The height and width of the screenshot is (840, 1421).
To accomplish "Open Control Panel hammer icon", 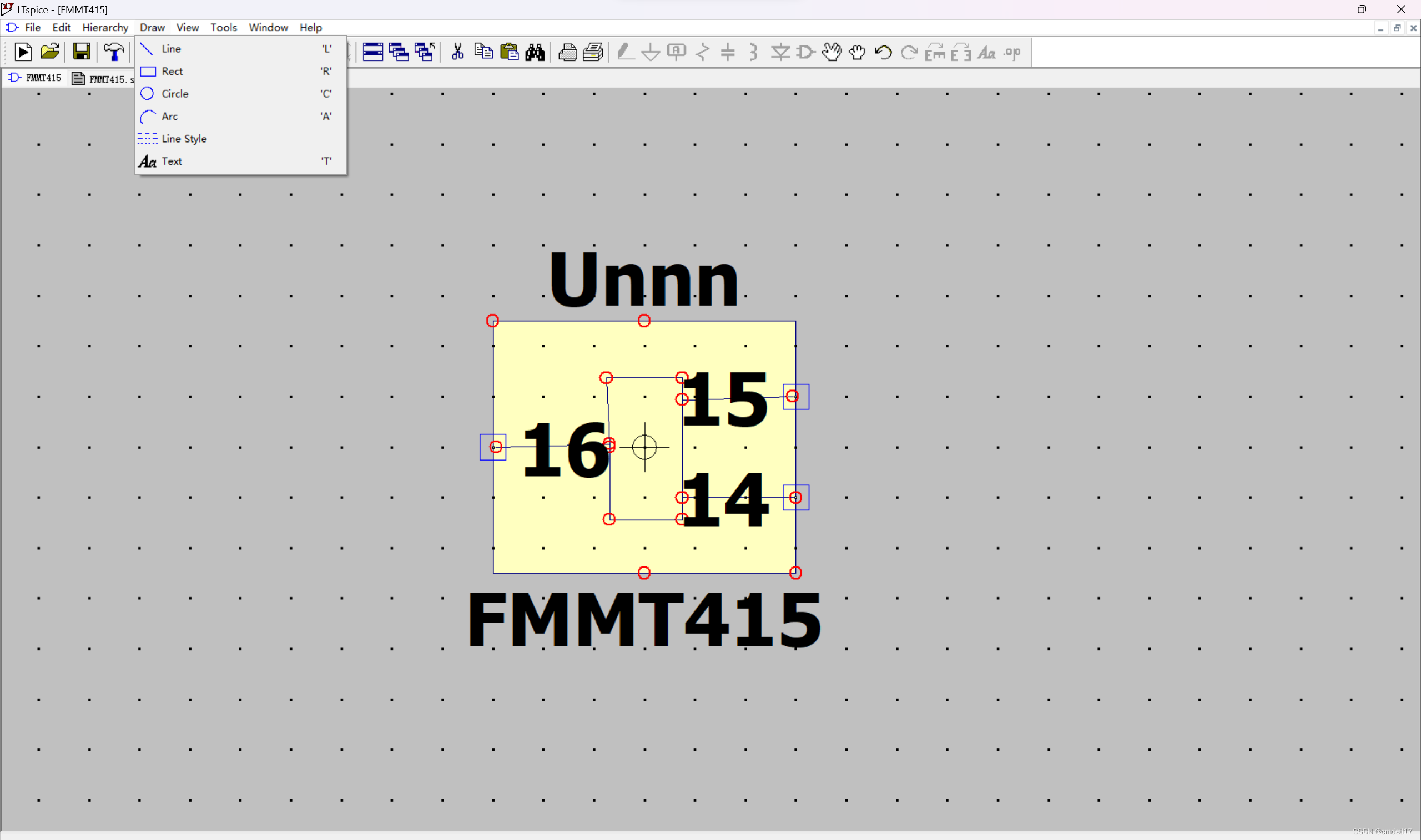I will 114,52.
